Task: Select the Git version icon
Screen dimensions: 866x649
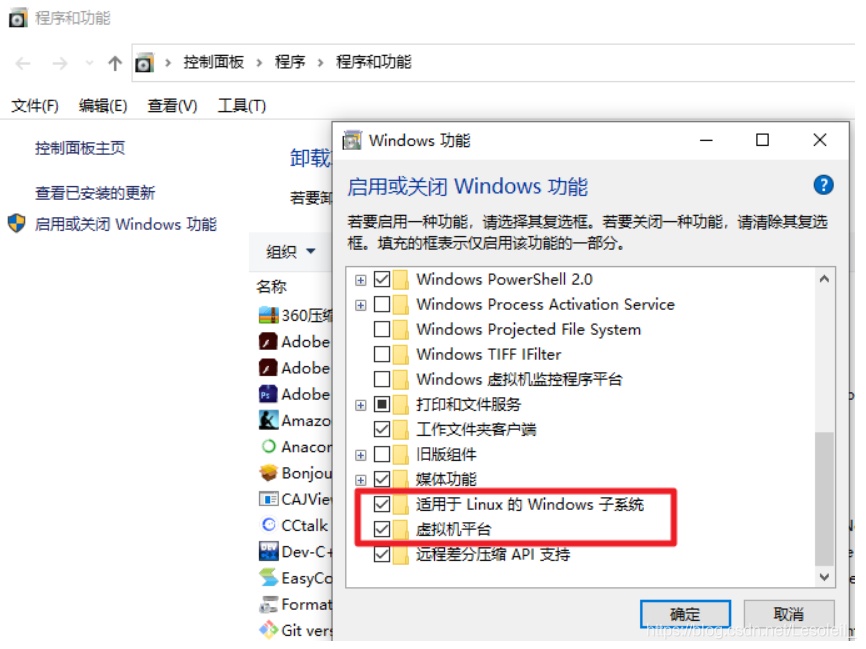Action: pyautogui.click(x=268, y=630)
